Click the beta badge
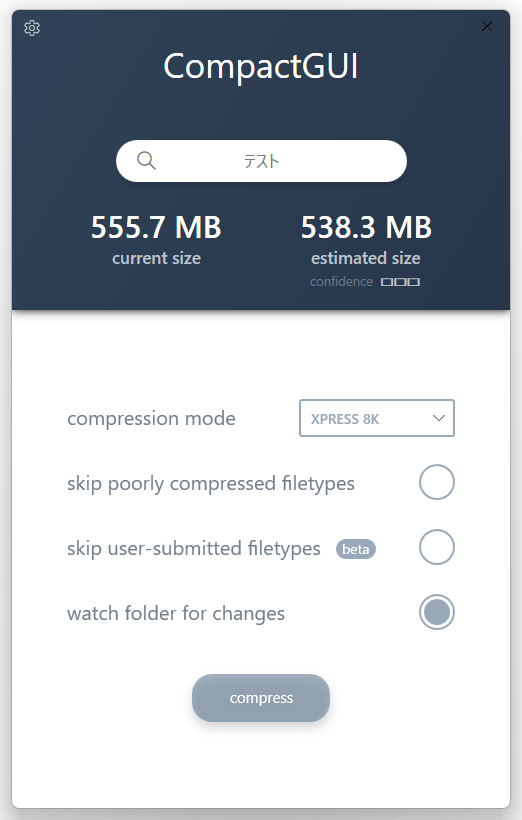The height and width of the screenshot is (820, 522). coord(356,549)
